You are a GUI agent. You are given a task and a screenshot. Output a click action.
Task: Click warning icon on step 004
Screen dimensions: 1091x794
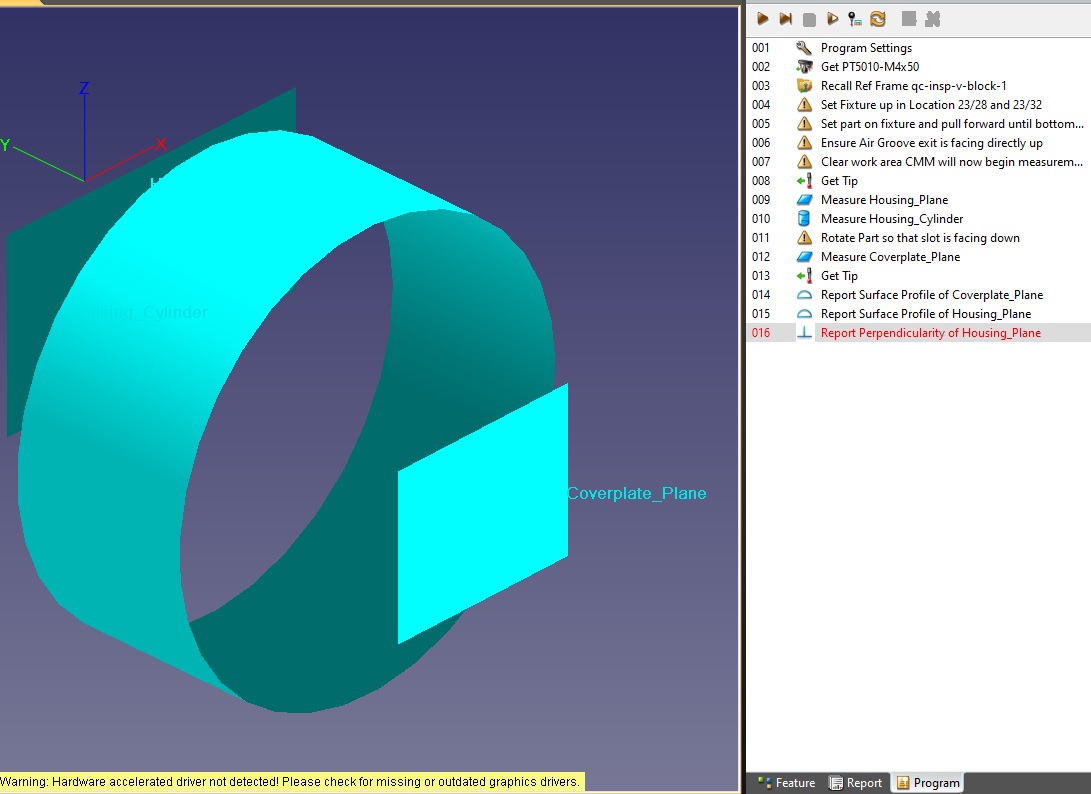tap(804, 104)
